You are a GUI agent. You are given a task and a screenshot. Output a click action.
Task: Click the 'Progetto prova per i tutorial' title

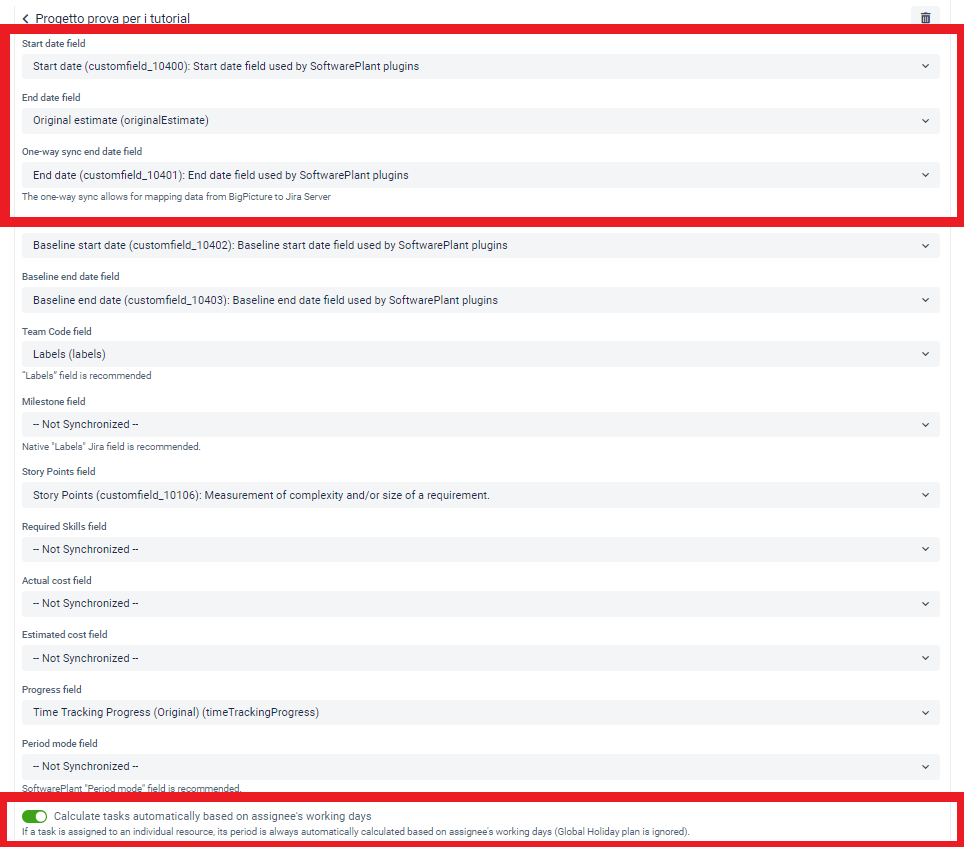pos(113,18)
